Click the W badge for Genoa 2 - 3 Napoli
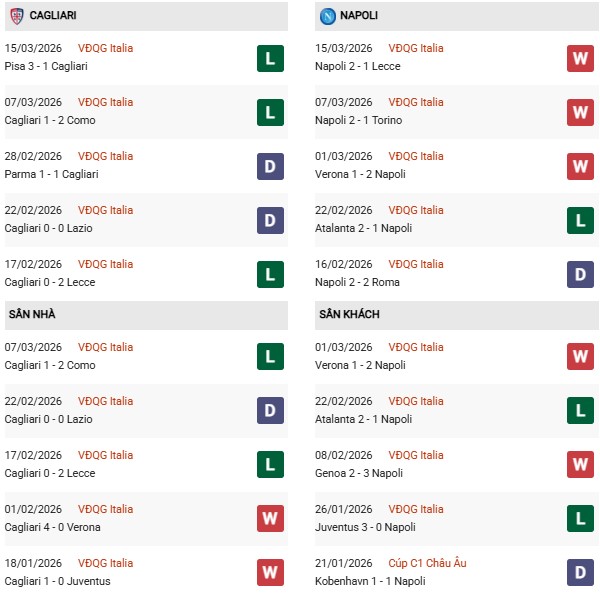This screenshot has width=600, height=594. click(x=580, y=465)
